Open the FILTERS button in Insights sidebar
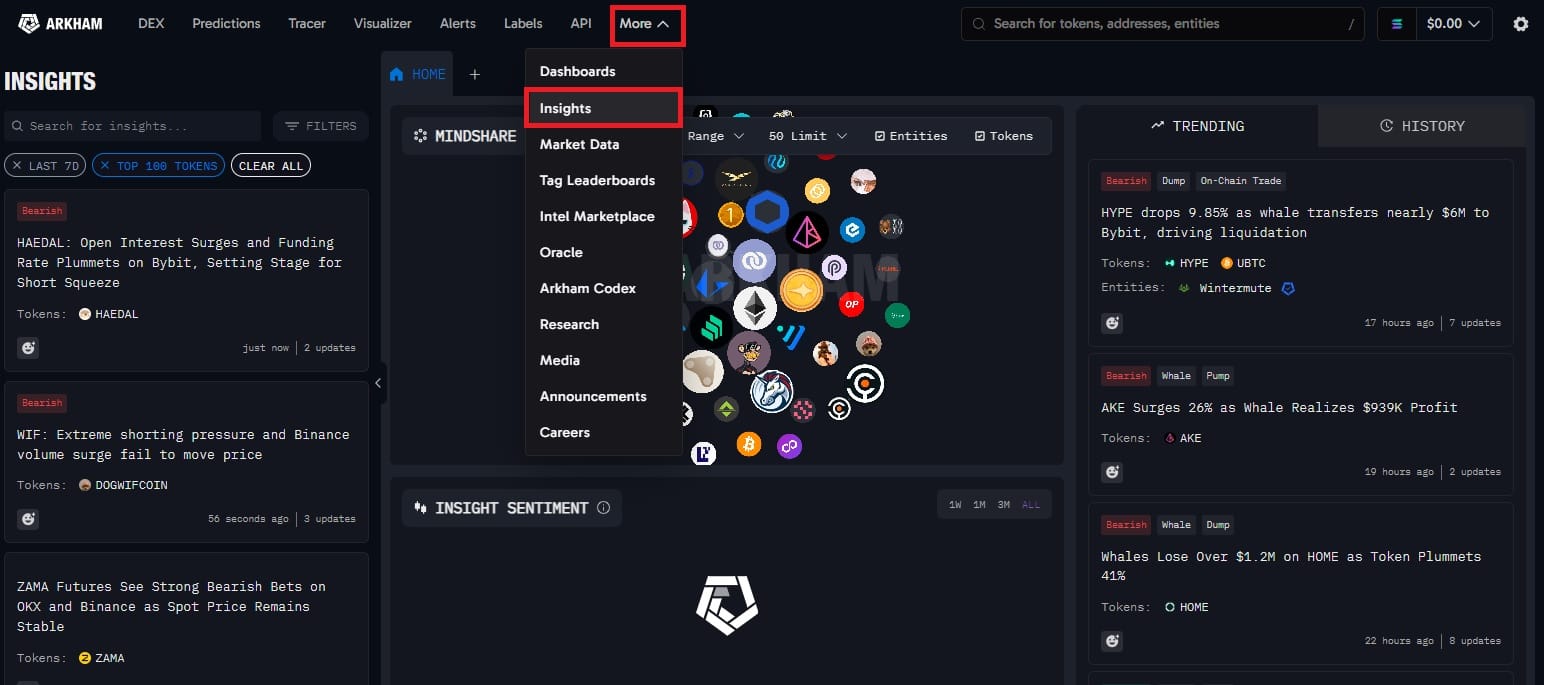 [x=321, y=126]
